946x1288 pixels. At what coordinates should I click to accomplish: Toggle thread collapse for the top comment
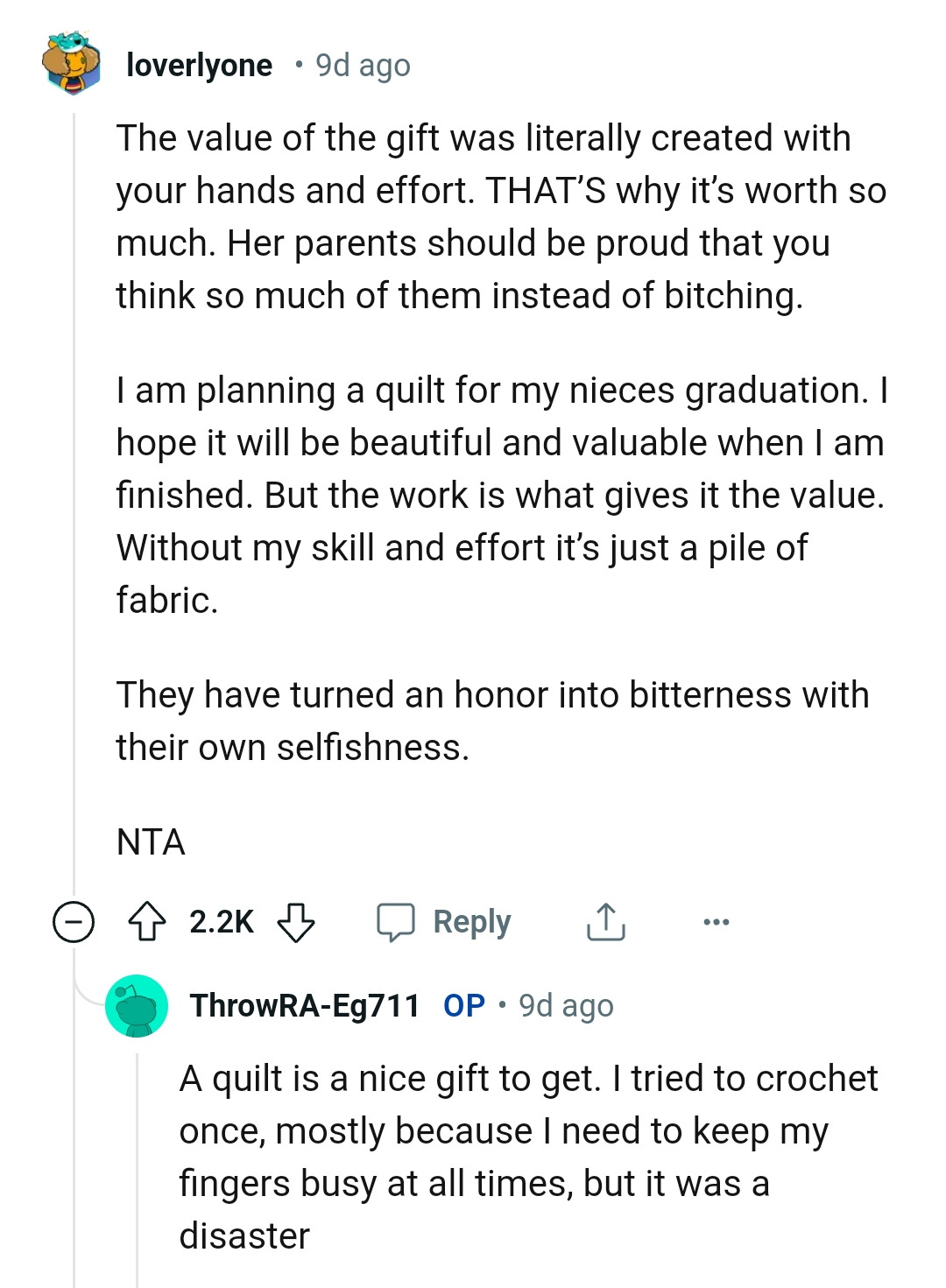tap(74, 921)
